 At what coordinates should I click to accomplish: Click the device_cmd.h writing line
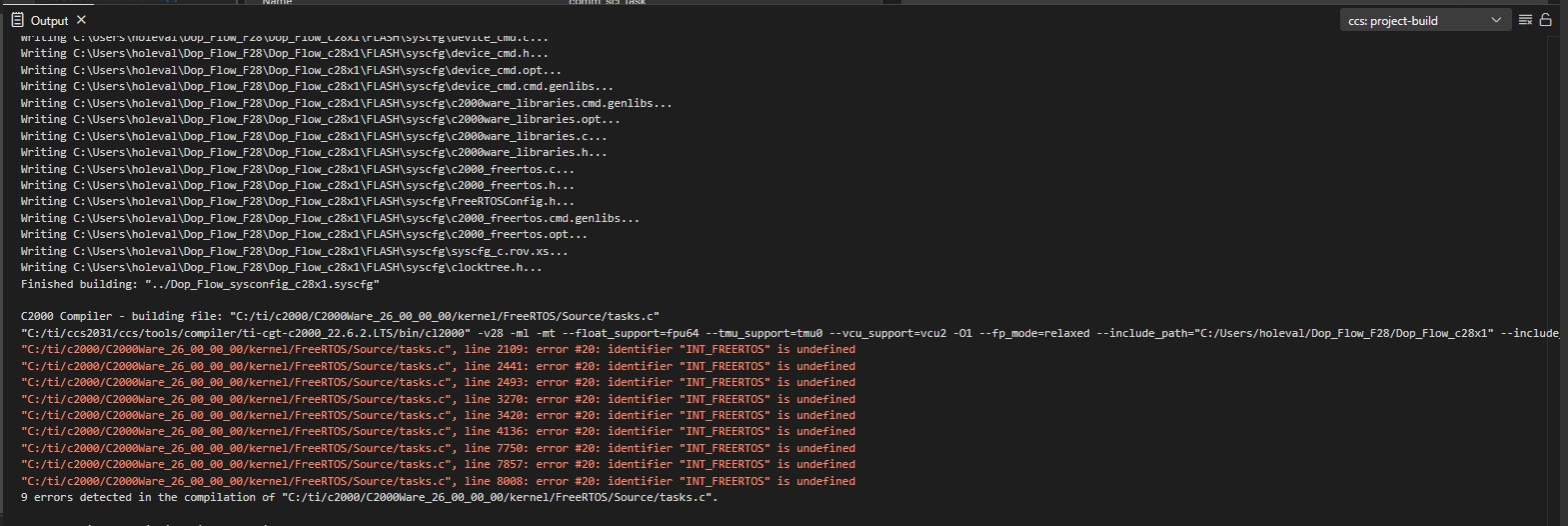[x=285, y=54]
